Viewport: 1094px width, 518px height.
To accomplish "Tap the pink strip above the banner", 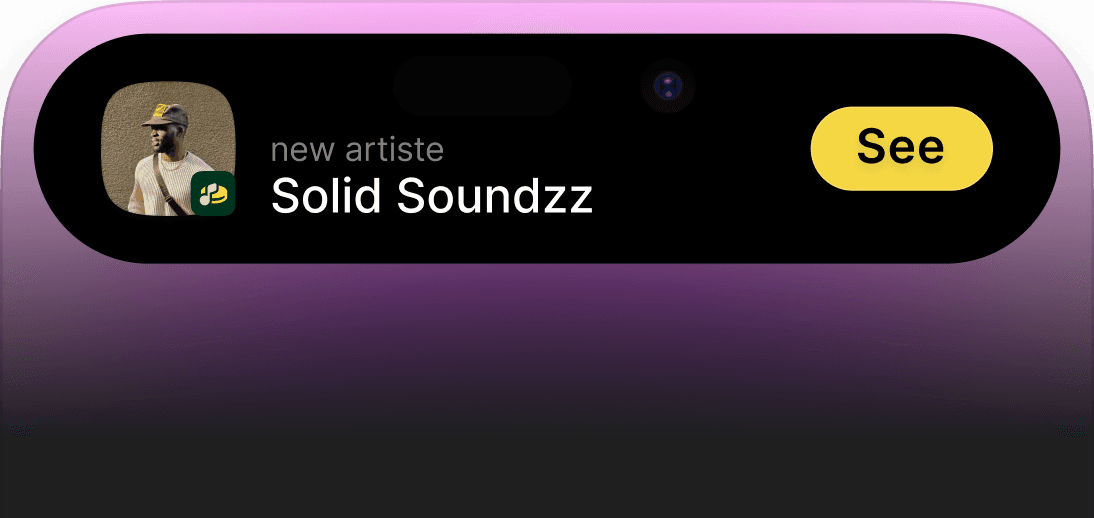I will pyautogui.click(x=547, y=17).
